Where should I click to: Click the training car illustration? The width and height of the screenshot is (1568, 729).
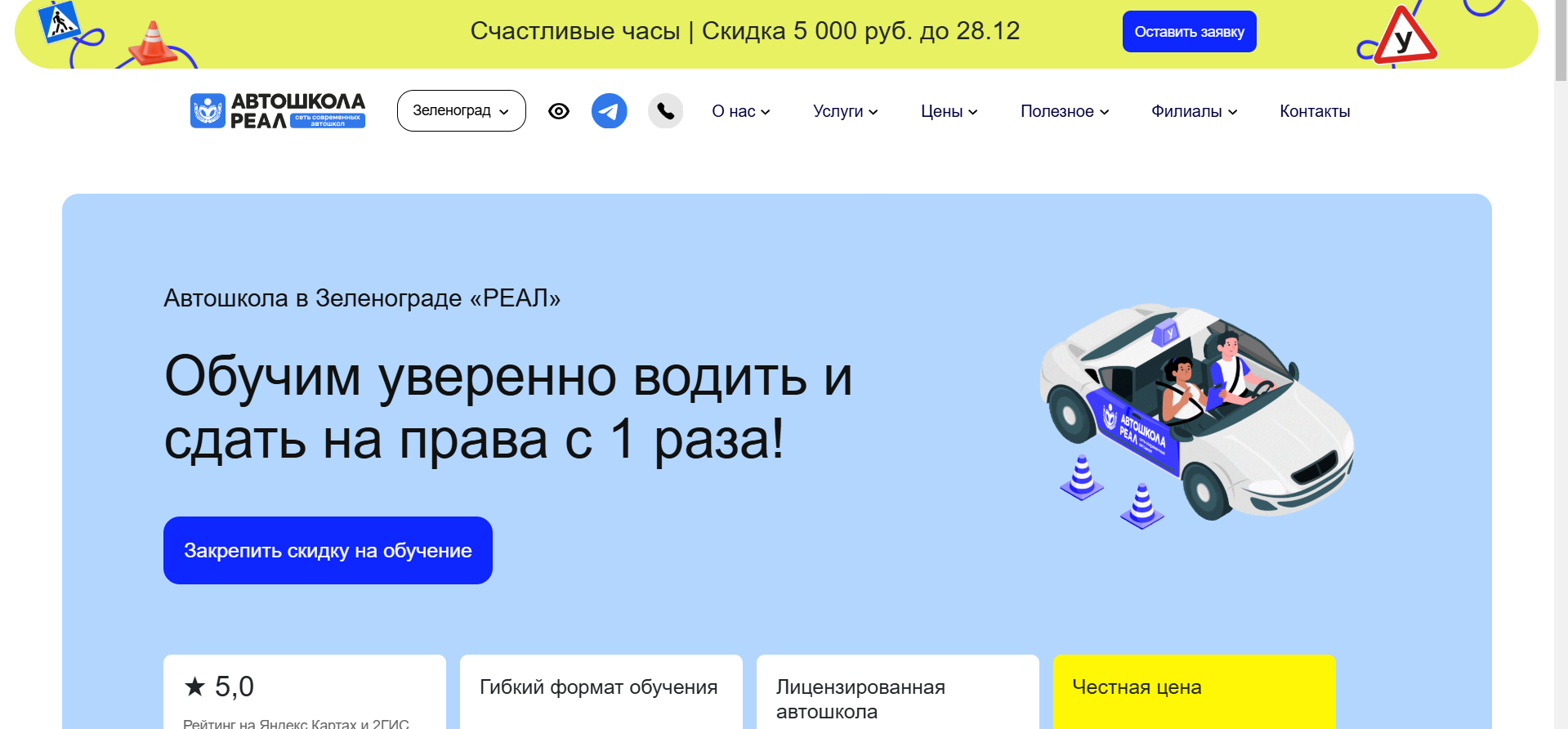click(1197, 414)
